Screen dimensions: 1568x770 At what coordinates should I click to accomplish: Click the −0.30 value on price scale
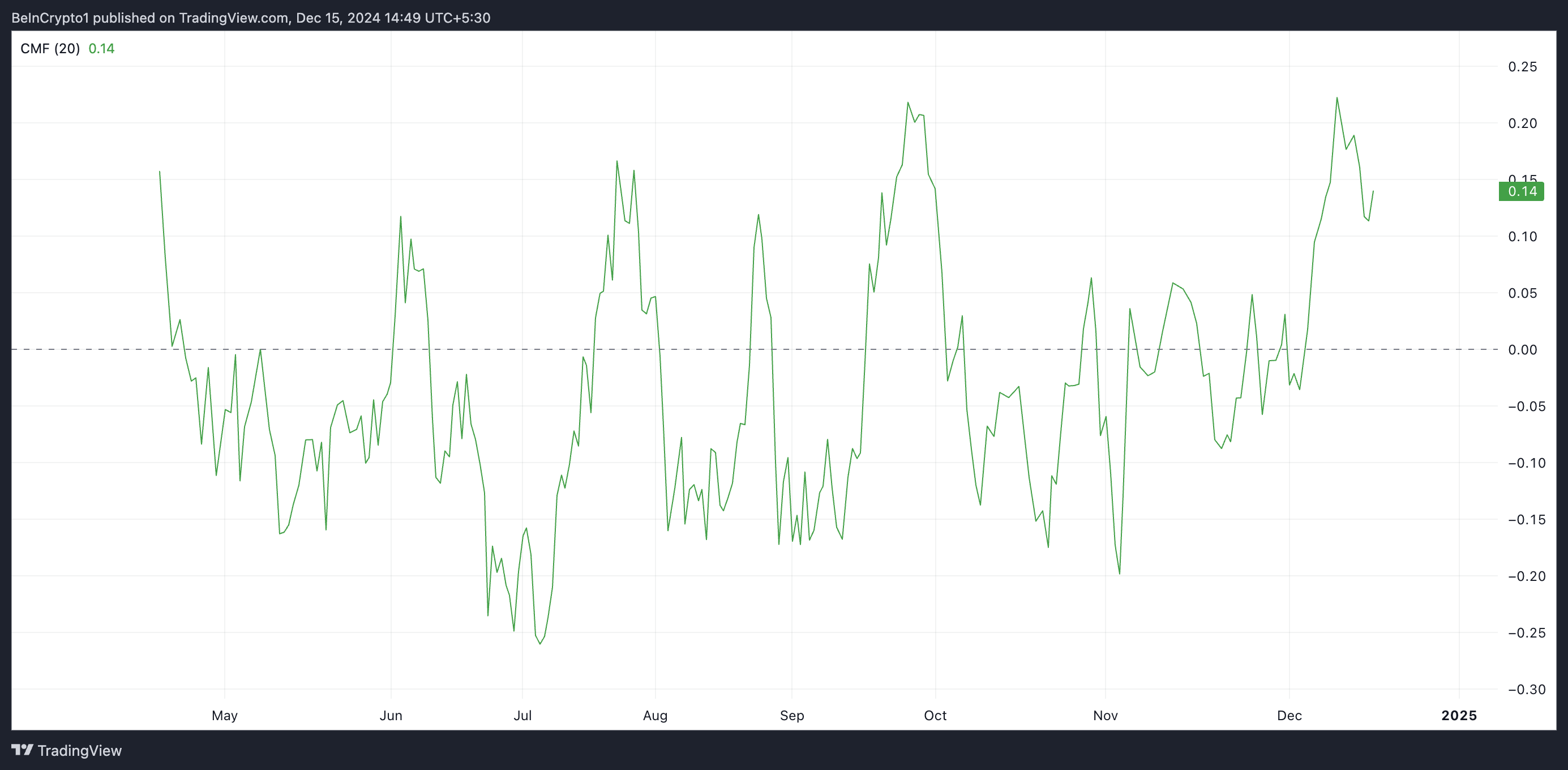click(1526, 690)
